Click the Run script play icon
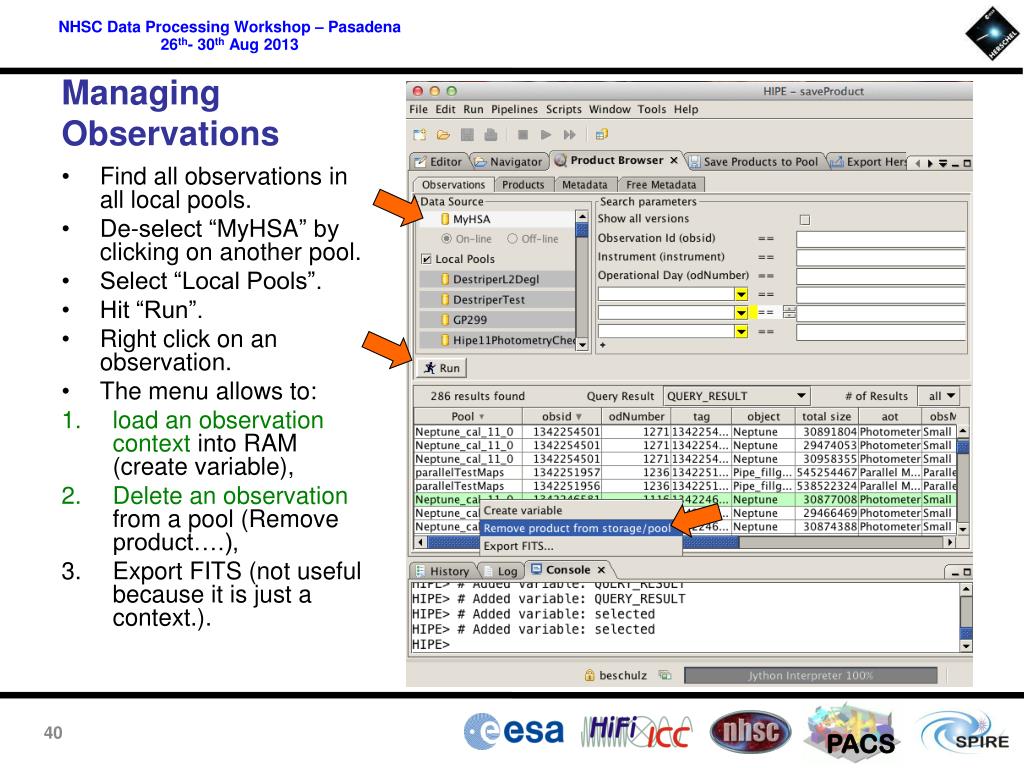Viewport: 1024px width, 768px height. [x=546, y=135]
